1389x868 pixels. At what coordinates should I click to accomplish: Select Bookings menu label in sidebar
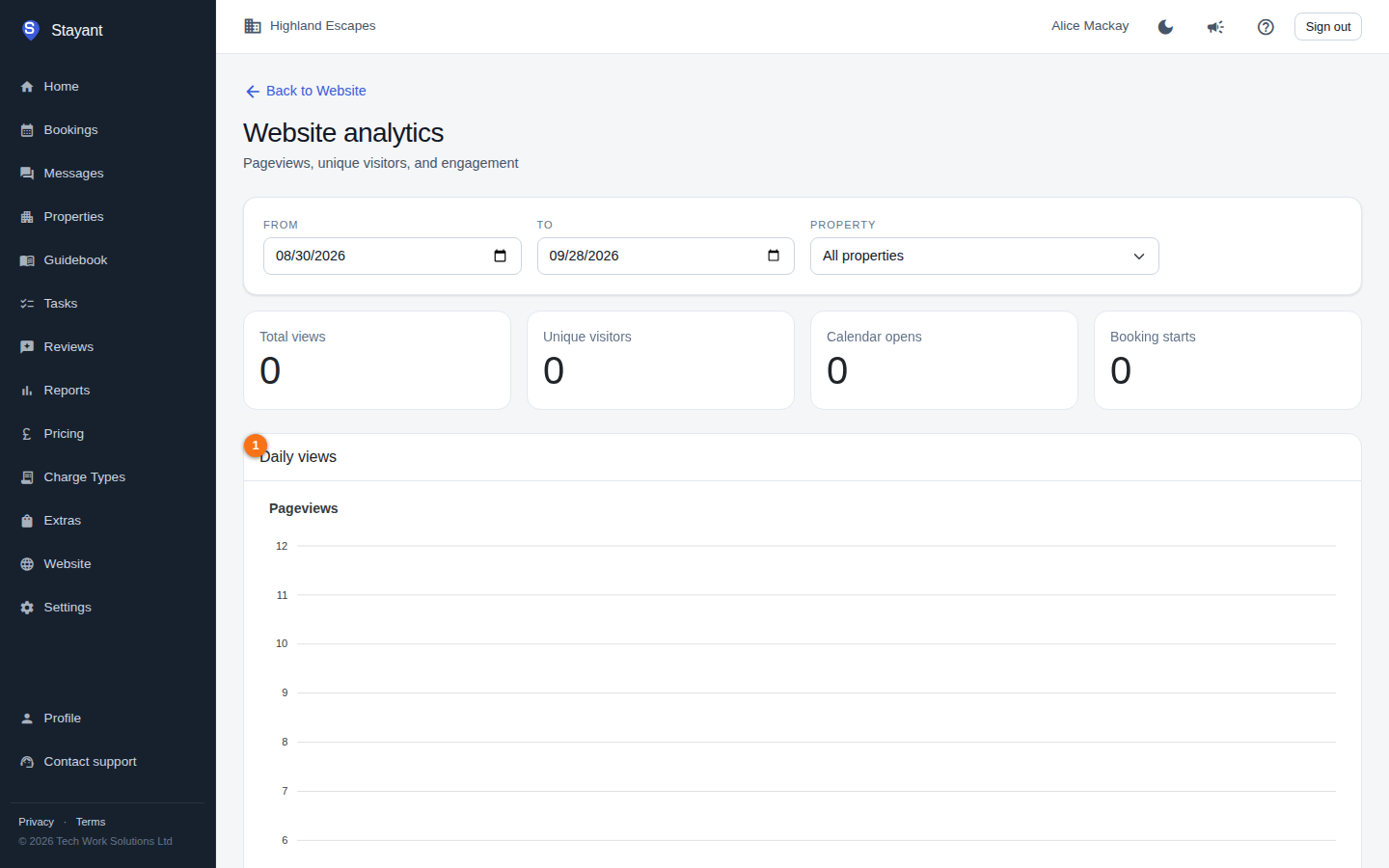70,130
